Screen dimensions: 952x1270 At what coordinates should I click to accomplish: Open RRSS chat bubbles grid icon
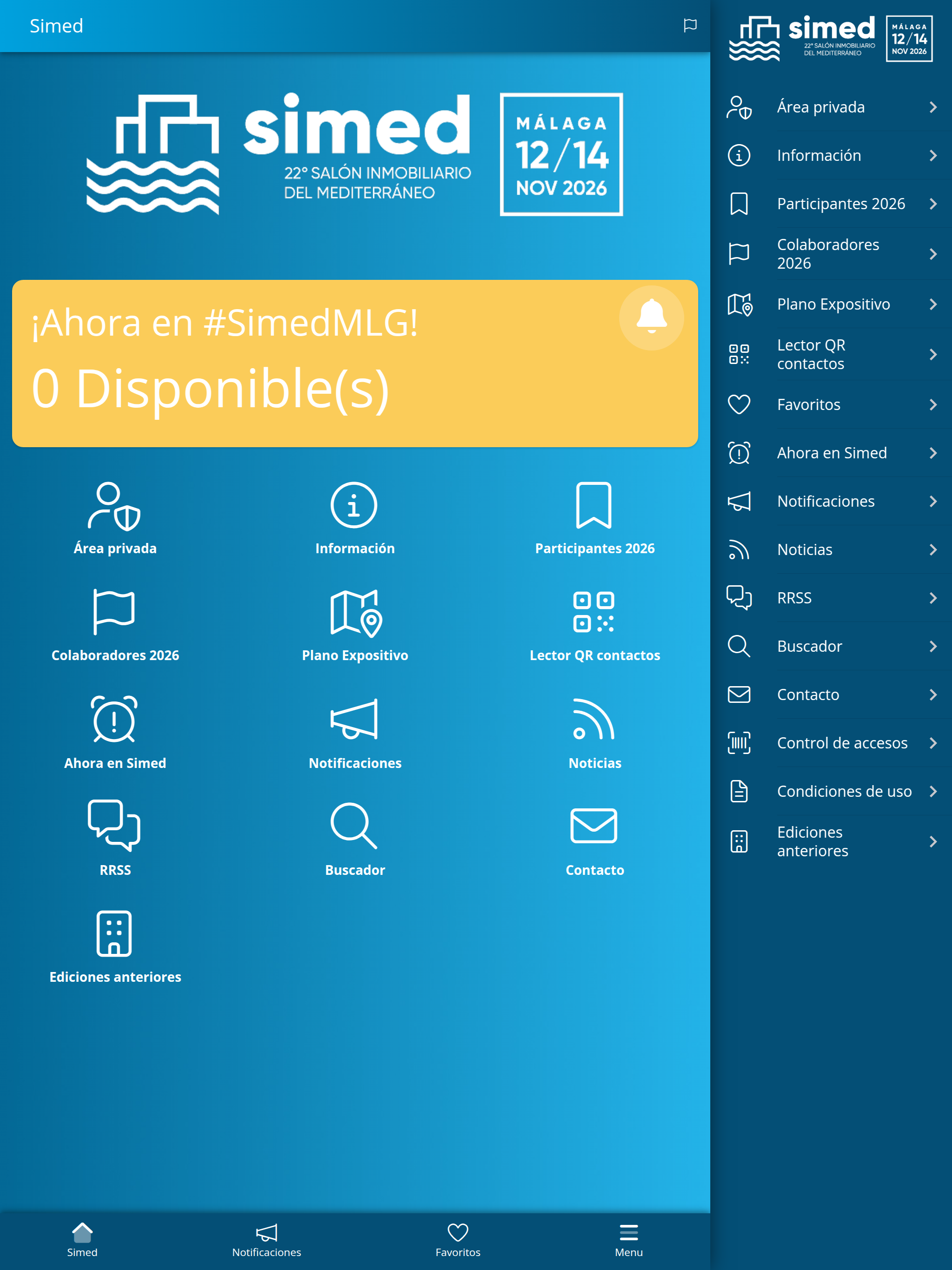click(114, 826)
